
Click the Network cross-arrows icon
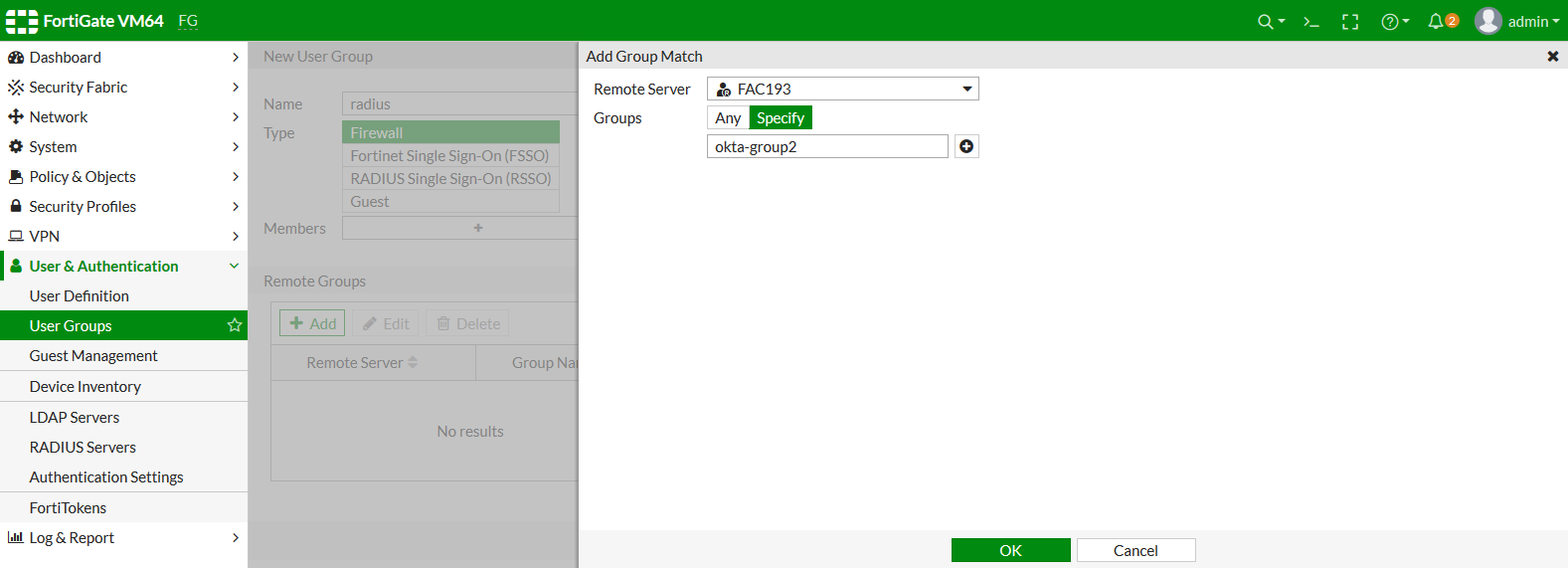[16, 117]
